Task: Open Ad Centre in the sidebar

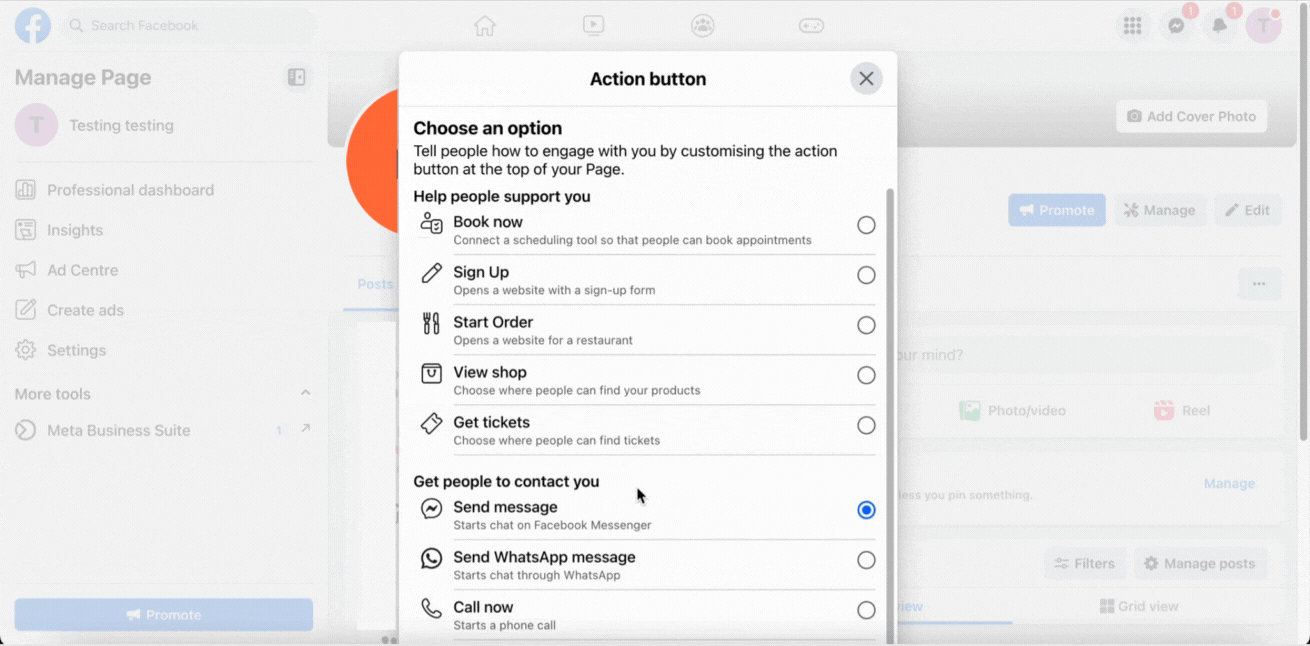Action: (82, 270)
